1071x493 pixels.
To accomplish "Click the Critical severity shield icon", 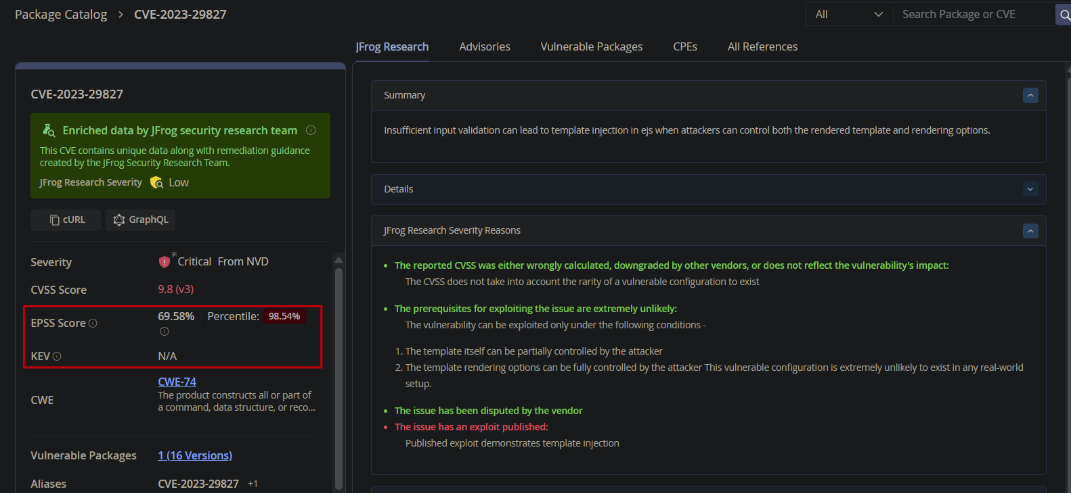I will coord(165,262).
